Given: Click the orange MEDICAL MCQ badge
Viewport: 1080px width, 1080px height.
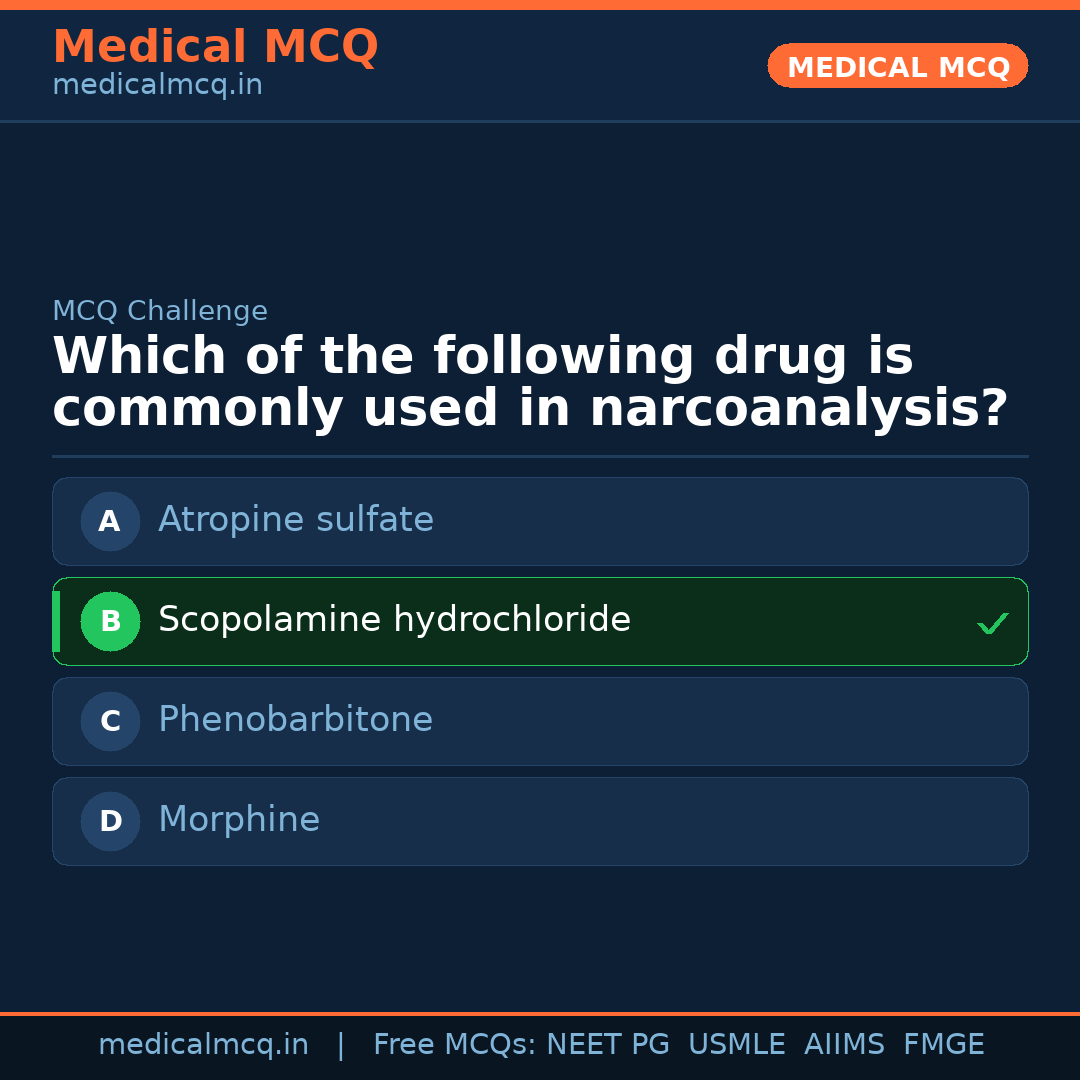Looking at the screenshot, I should [x=898, y=66].
